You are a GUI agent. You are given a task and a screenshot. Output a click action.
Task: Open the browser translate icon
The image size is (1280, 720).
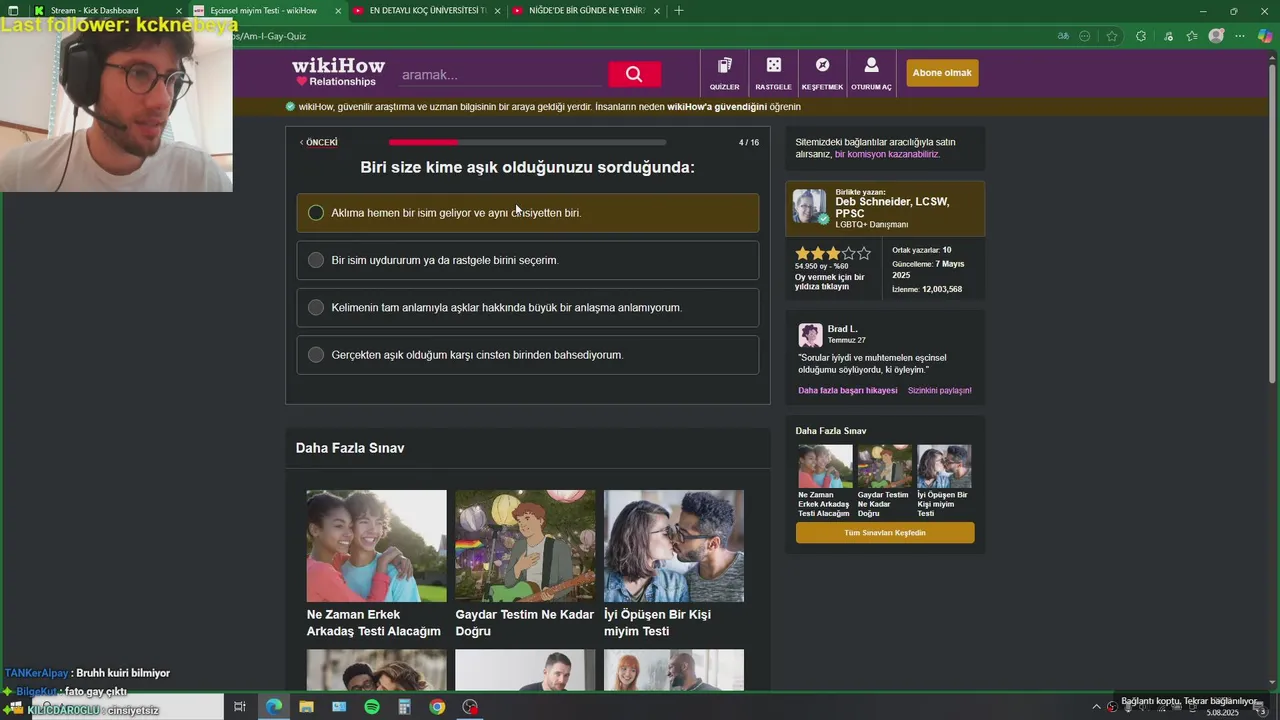point(1063,36)
